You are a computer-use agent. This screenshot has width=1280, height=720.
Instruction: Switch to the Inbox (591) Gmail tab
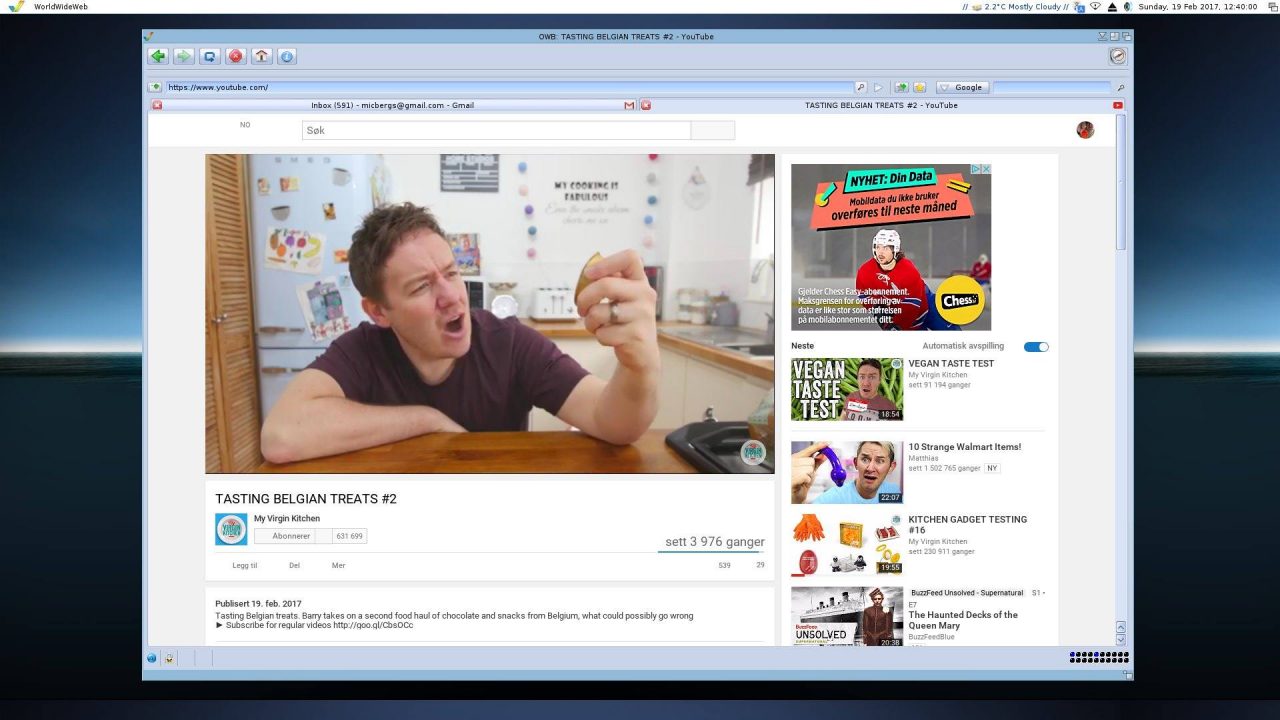pos(393,105)
